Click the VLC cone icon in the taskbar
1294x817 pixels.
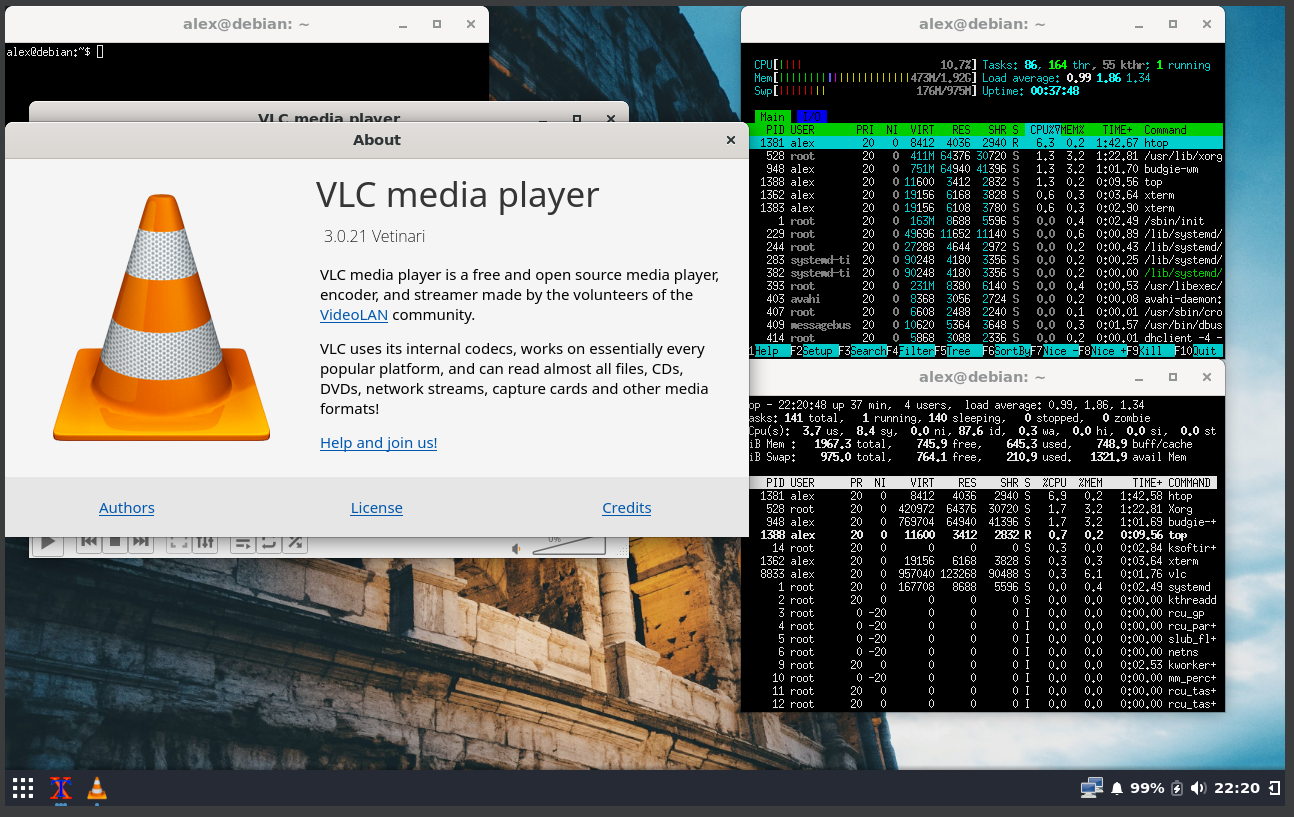click(96, 789)
